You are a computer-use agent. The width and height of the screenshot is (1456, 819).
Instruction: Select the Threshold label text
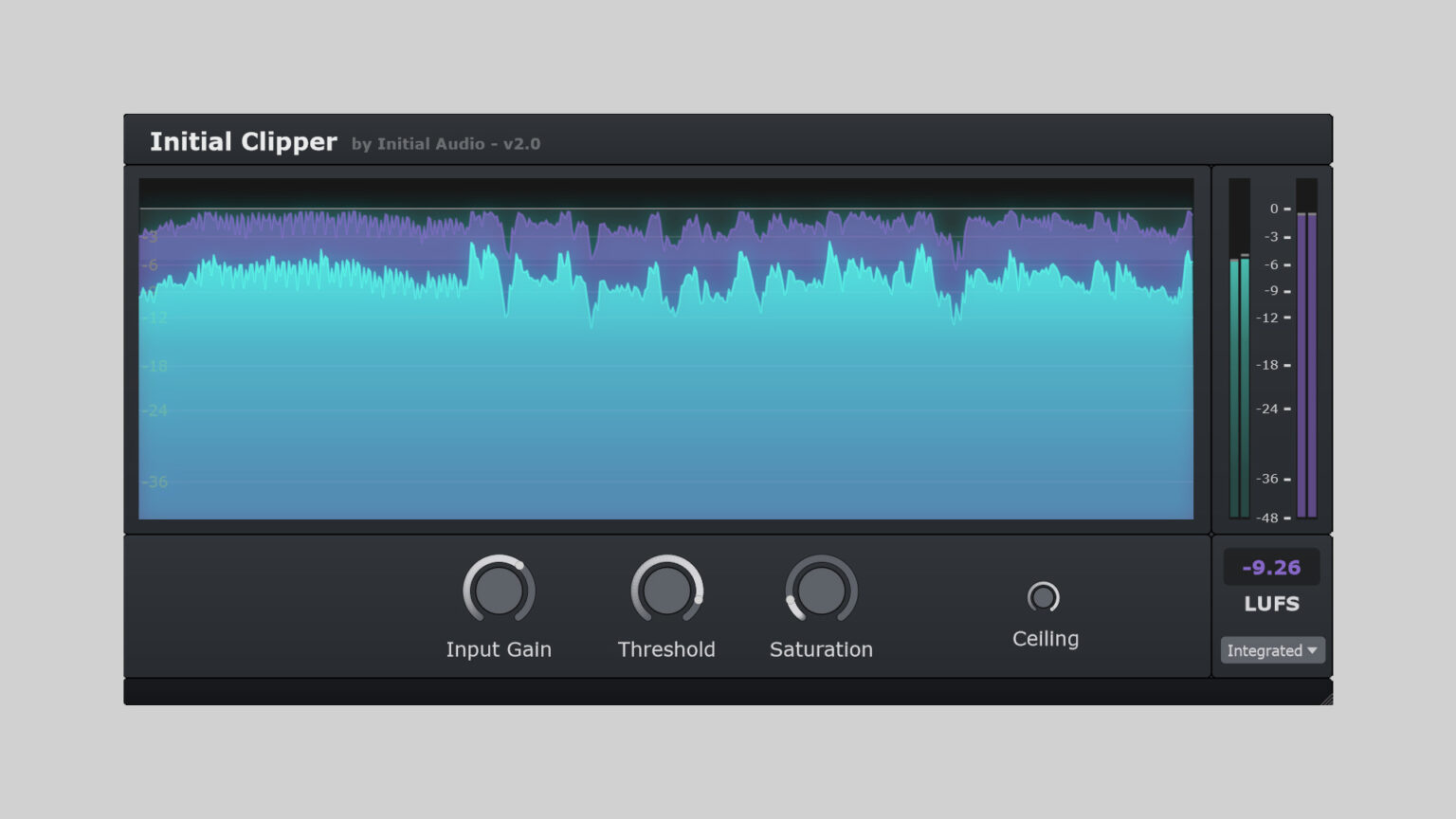(666, 649)
